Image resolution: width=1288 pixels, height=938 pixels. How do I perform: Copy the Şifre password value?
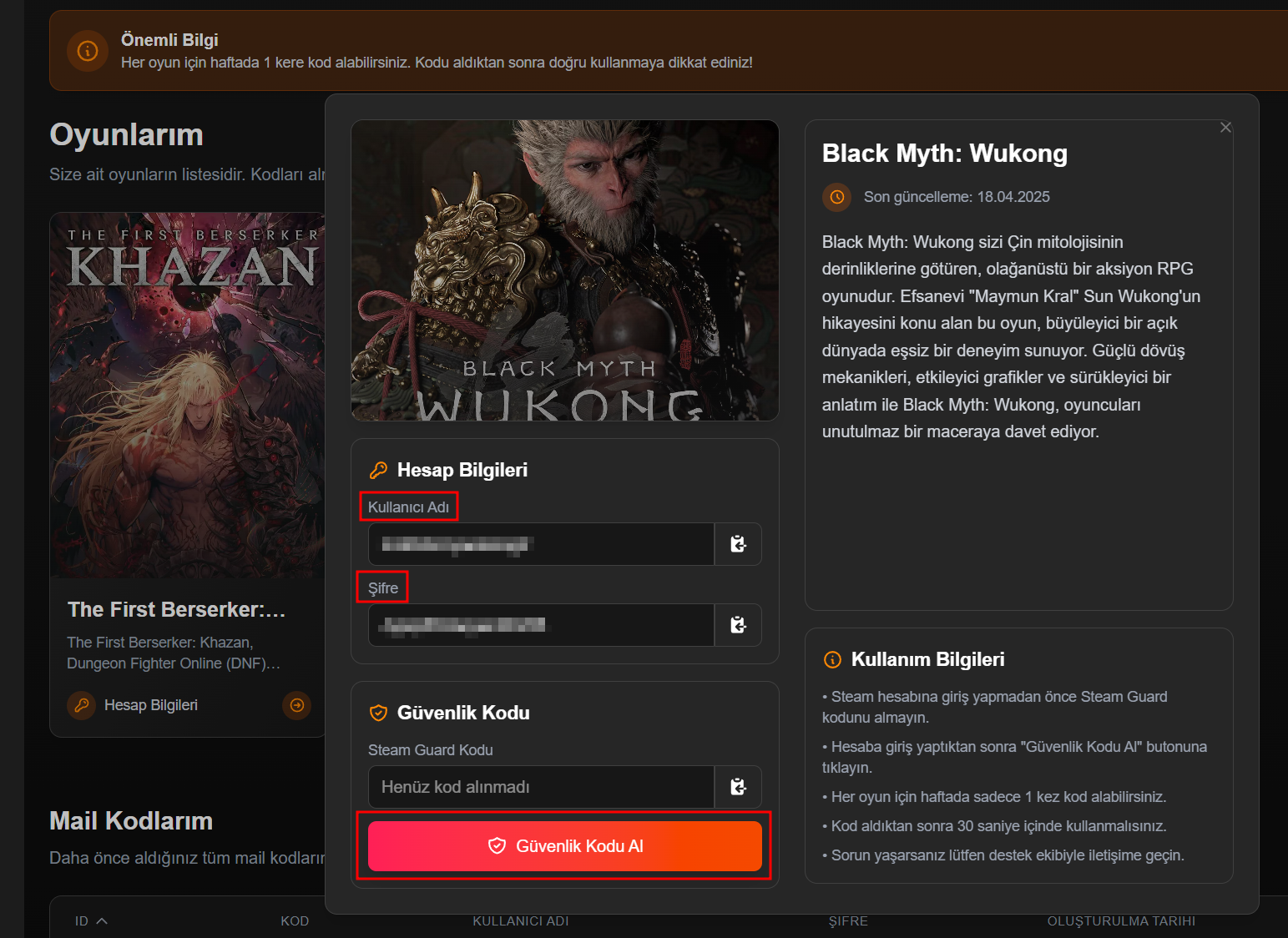point(738,625)
